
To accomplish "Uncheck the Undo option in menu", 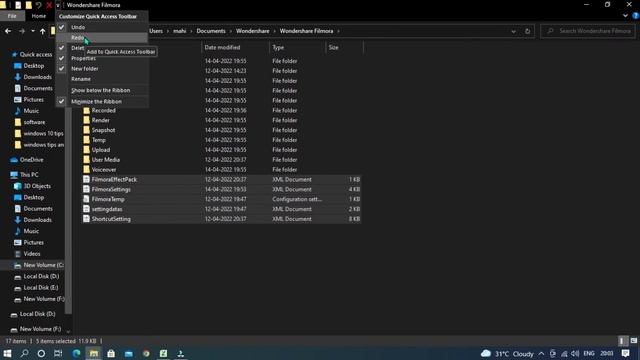I will point(102,27).
